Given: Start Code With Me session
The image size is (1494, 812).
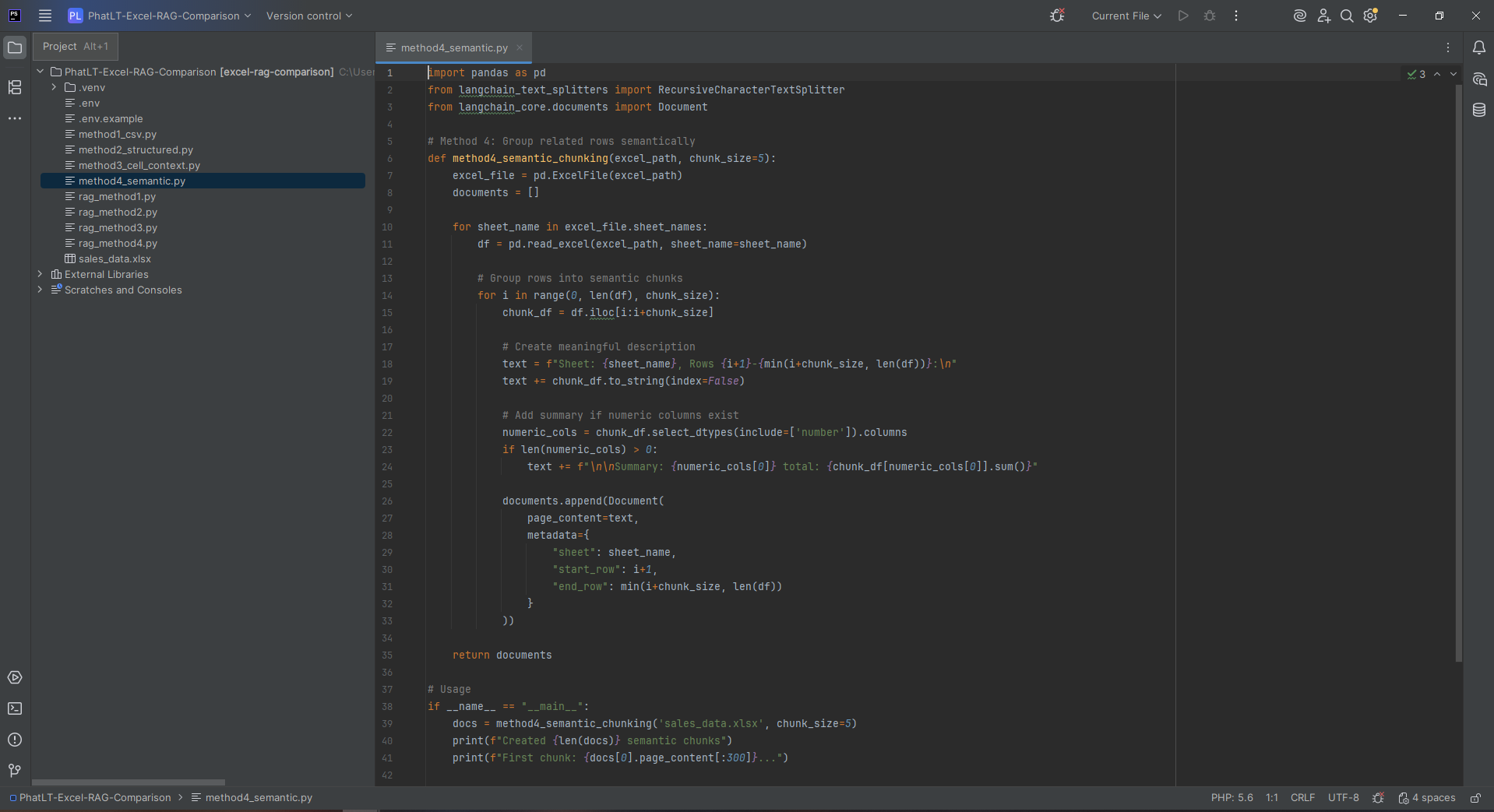Looking at the screenshot, I should [1323, 16].
